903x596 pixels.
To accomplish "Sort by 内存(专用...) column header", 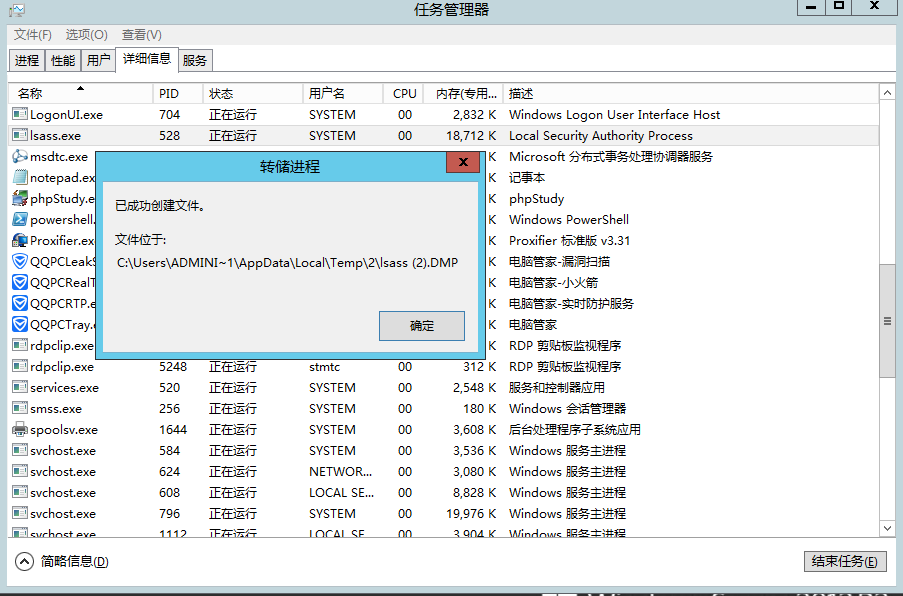I will click(x=464, y=93).
